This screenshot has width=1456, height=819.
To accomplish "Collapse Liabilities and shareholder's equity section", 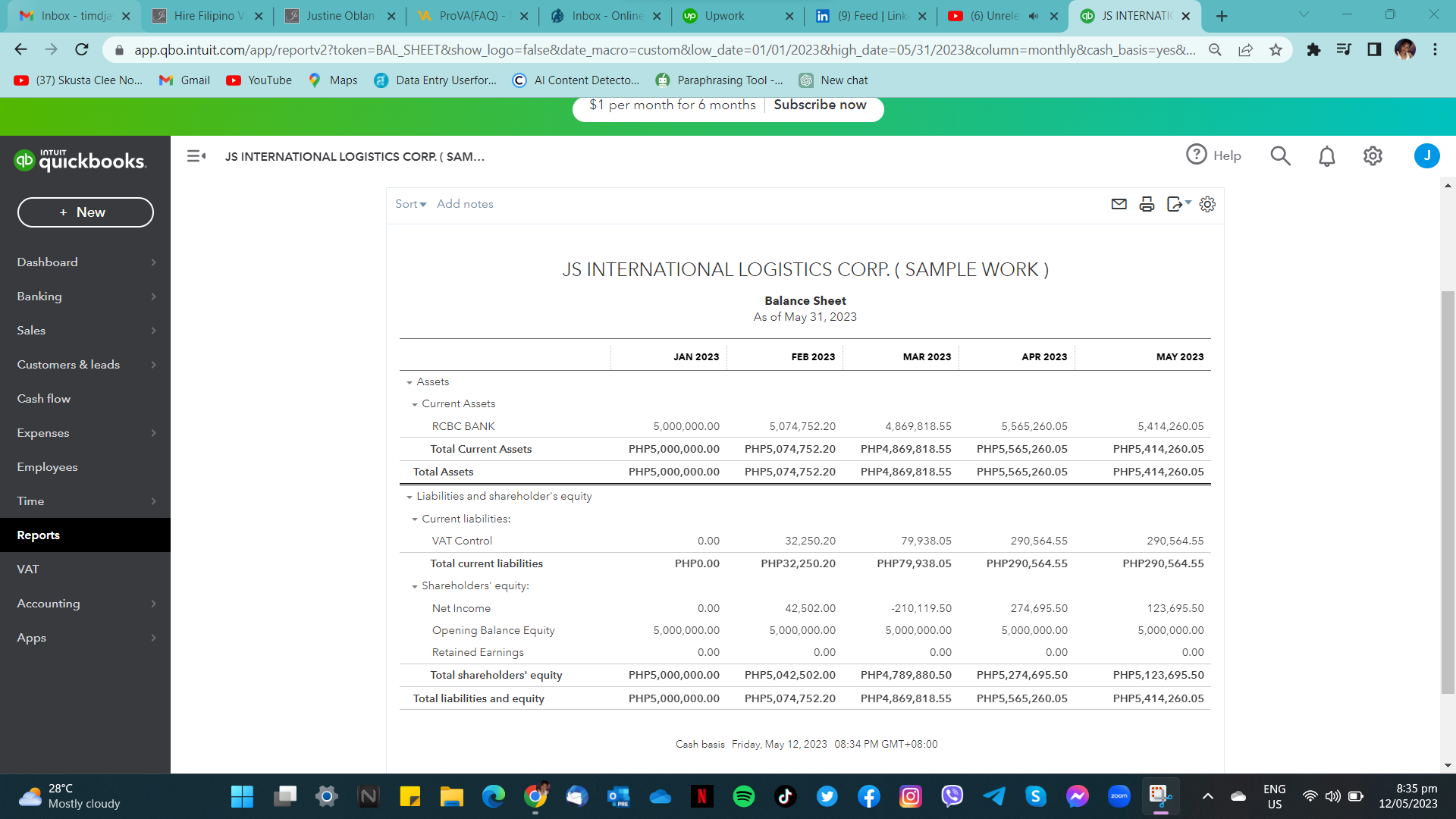I will (409, 497).
